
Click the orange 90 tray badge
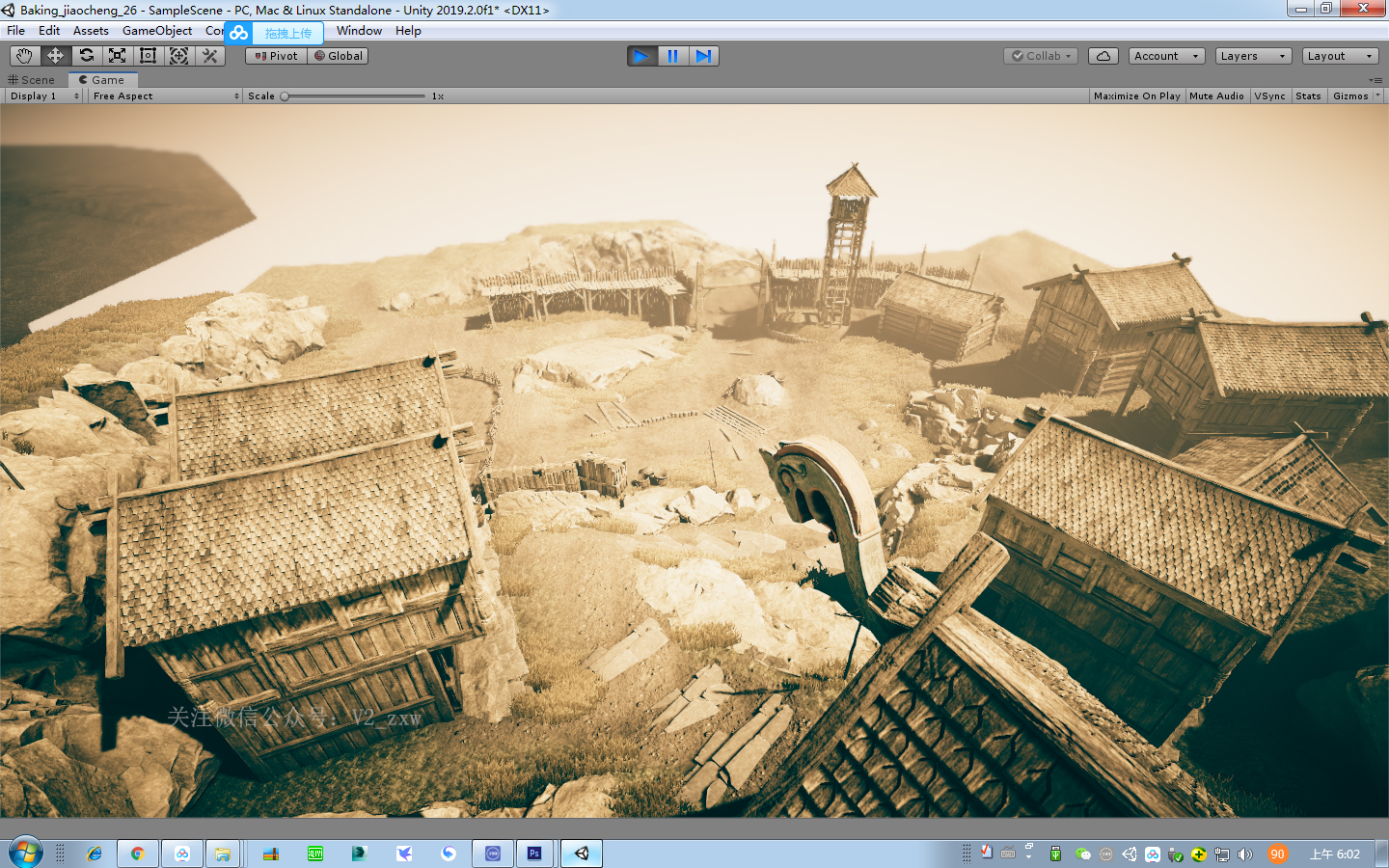1277,854
